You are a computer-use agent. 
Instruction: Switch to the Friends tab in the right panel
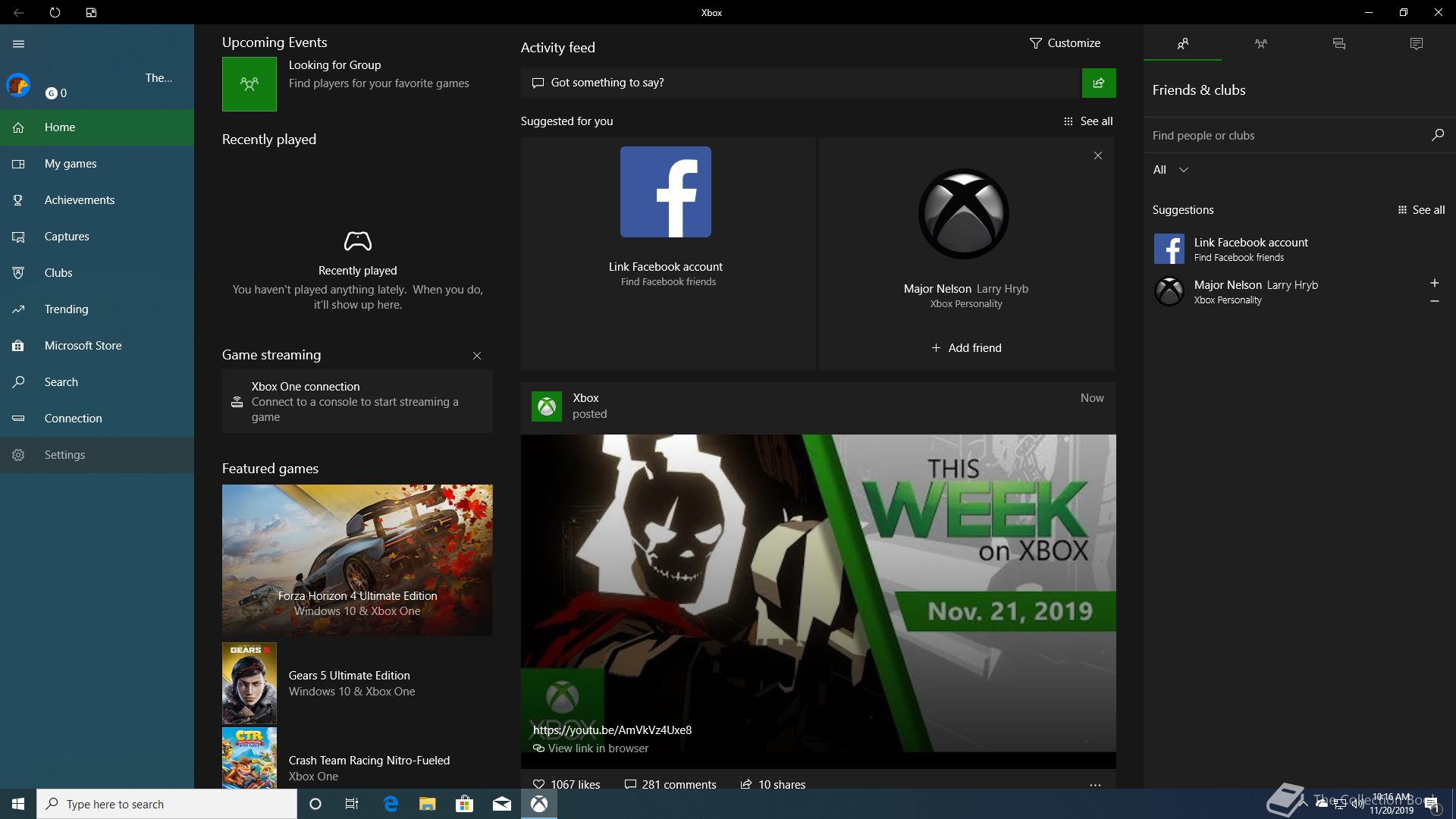(1182, 44)
